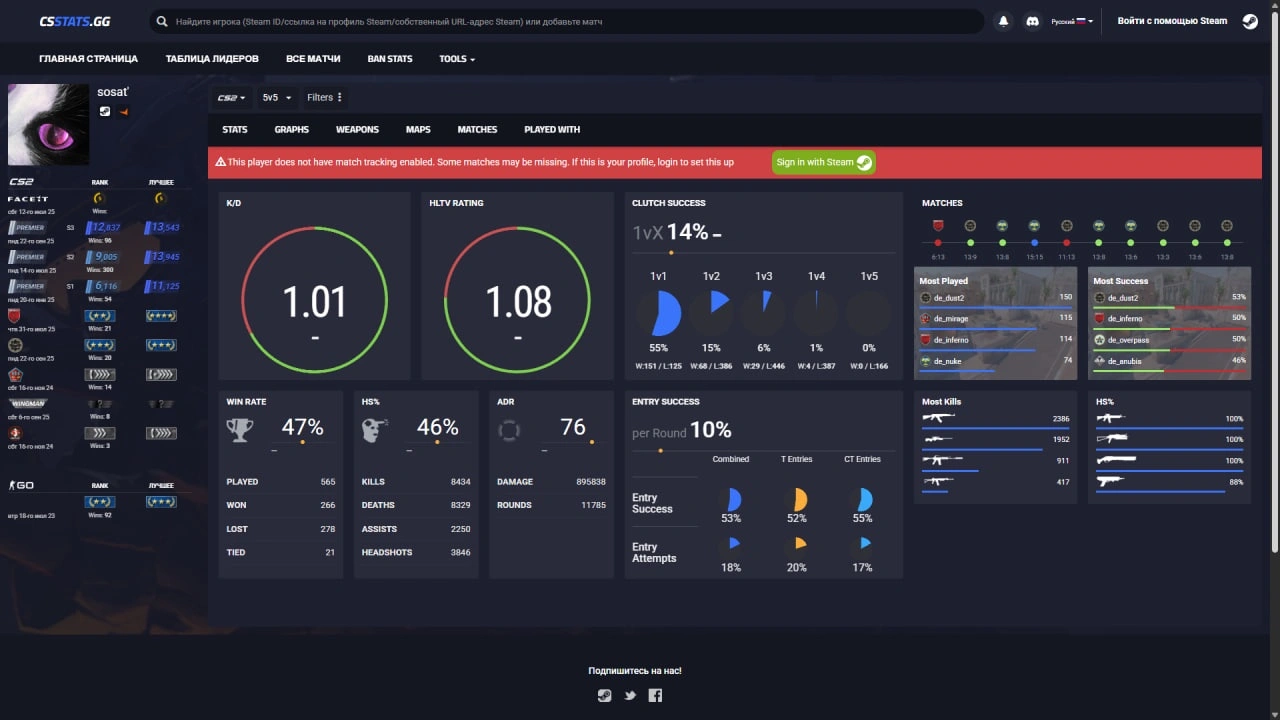Click the player search input field
Image resolution: width=1280 pixels, height=720 pixels.
[x=570, y=21]
